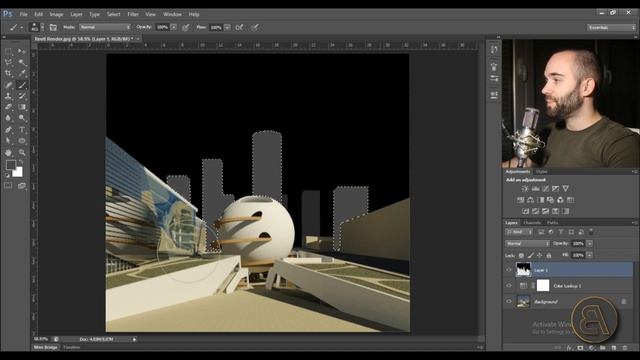Viewport: 640px width, 360px height.
Task: Select the Eyedropper tool
Action: coord(22,73)
